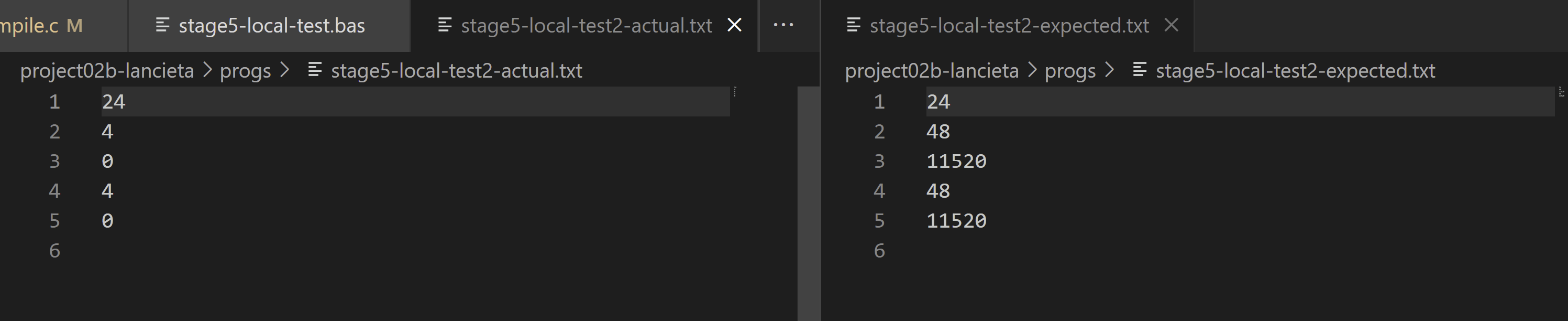Viewport: 1568px width, 321px height.
Task: Click line number 2 in actual file gutter
Action: (x=55, y=132)
